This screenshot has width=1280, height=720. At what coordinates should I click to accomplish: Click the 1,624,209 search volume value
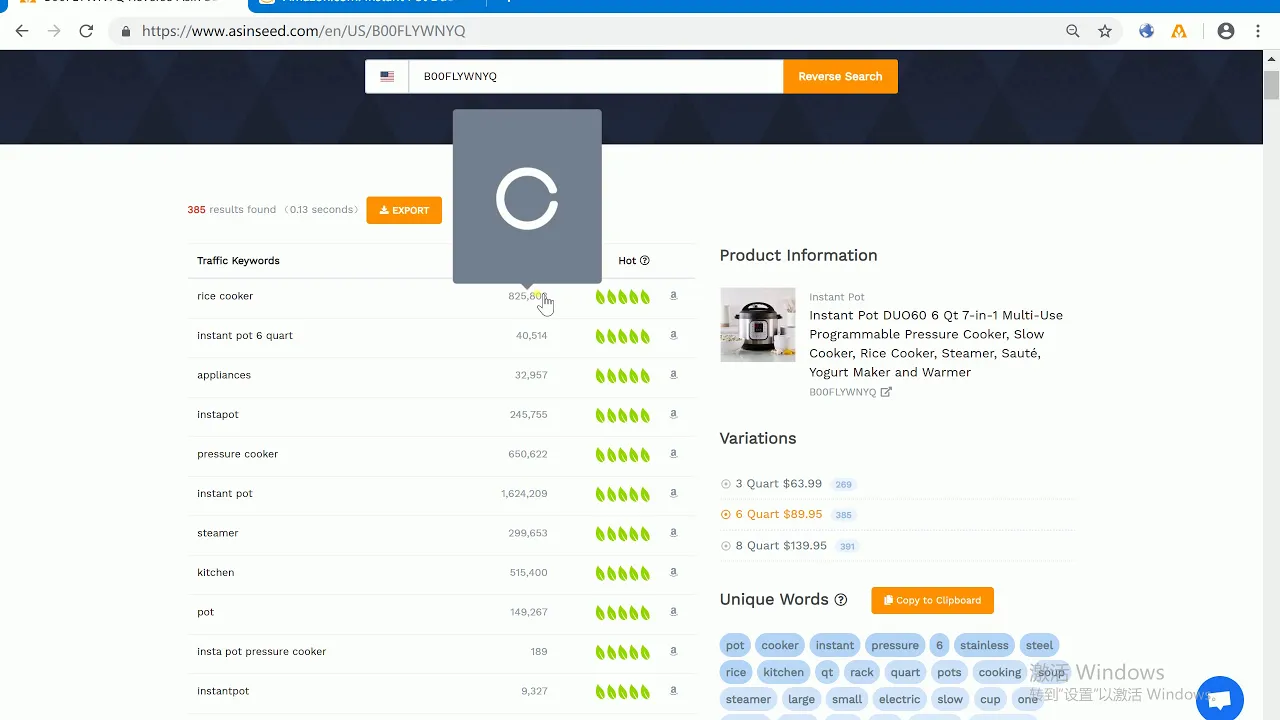click(524, 494)
